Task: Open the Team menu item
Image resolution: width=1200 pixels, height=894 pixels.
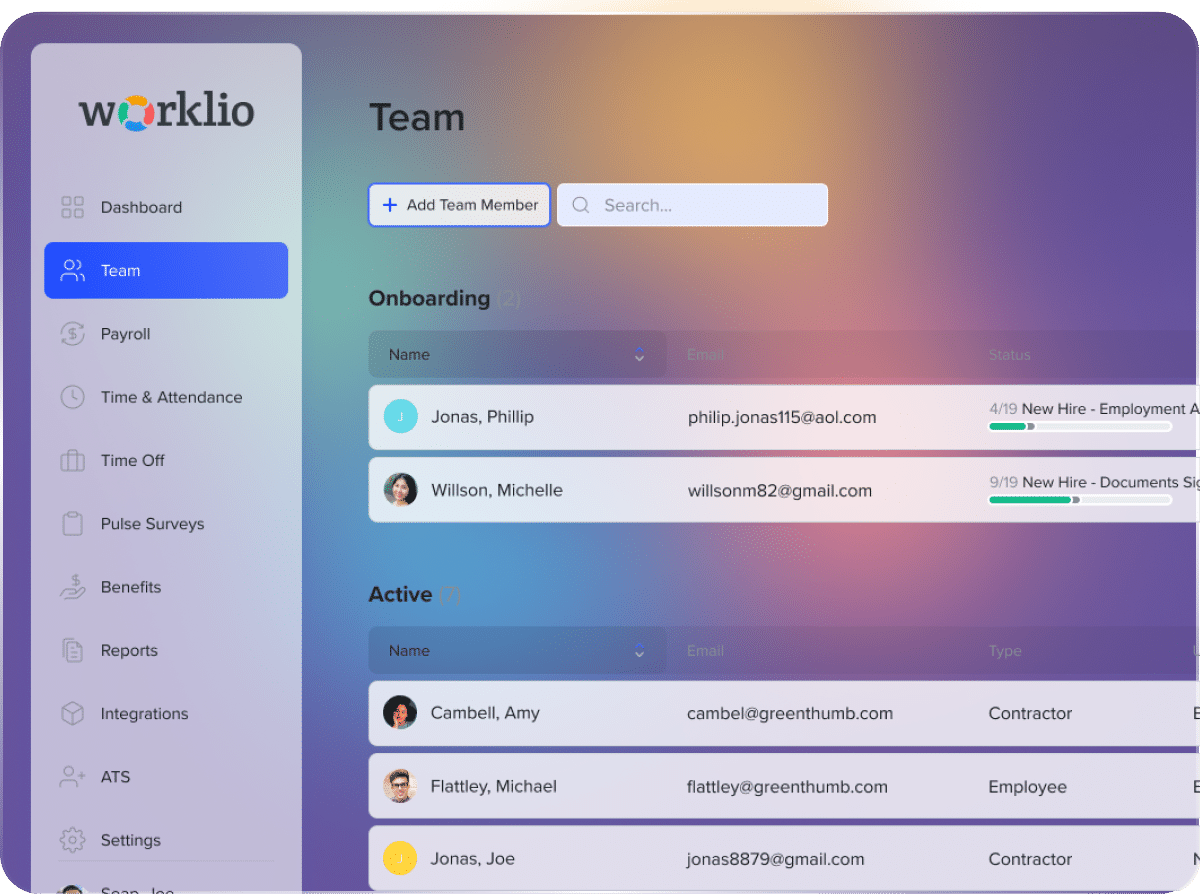Action: point(166,271)
